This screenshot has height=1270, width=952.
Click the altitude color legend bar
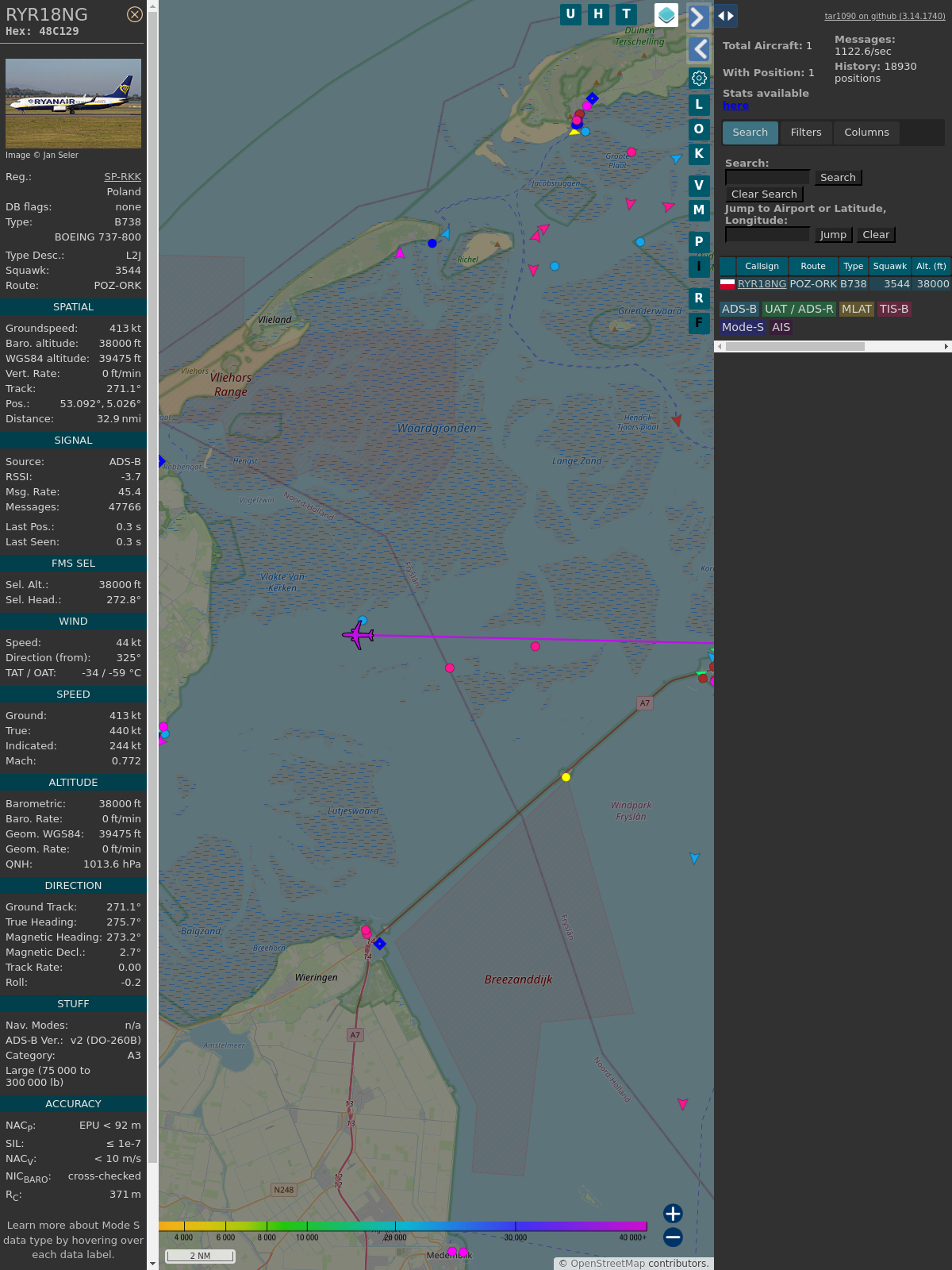403,1226
